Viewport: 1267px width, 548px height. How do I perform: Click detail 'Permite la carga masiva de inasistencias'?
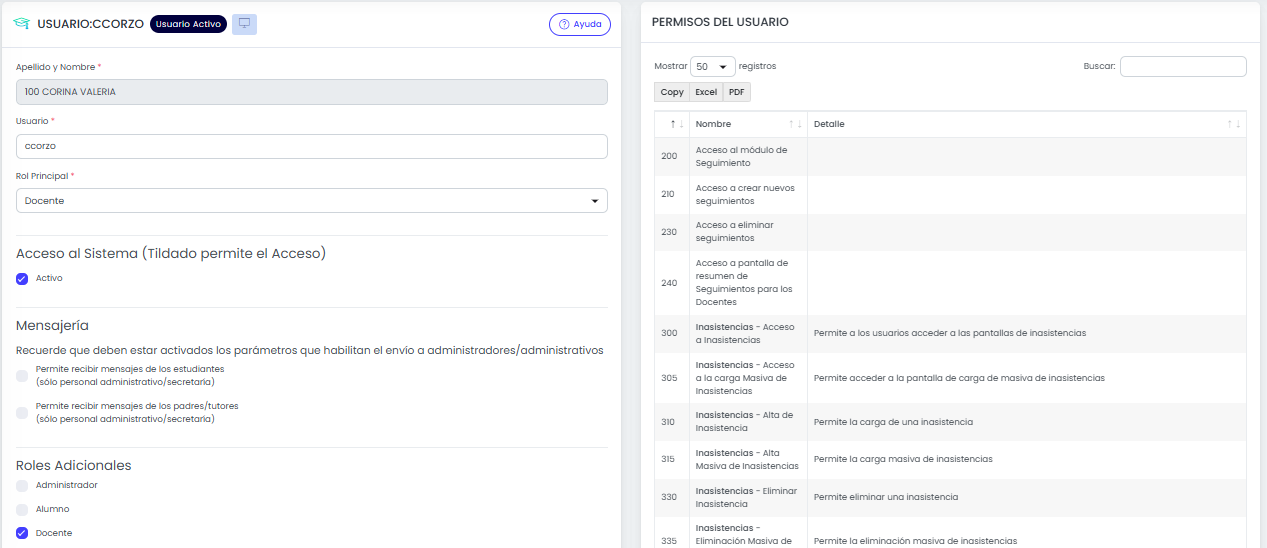tap(903, 459)
